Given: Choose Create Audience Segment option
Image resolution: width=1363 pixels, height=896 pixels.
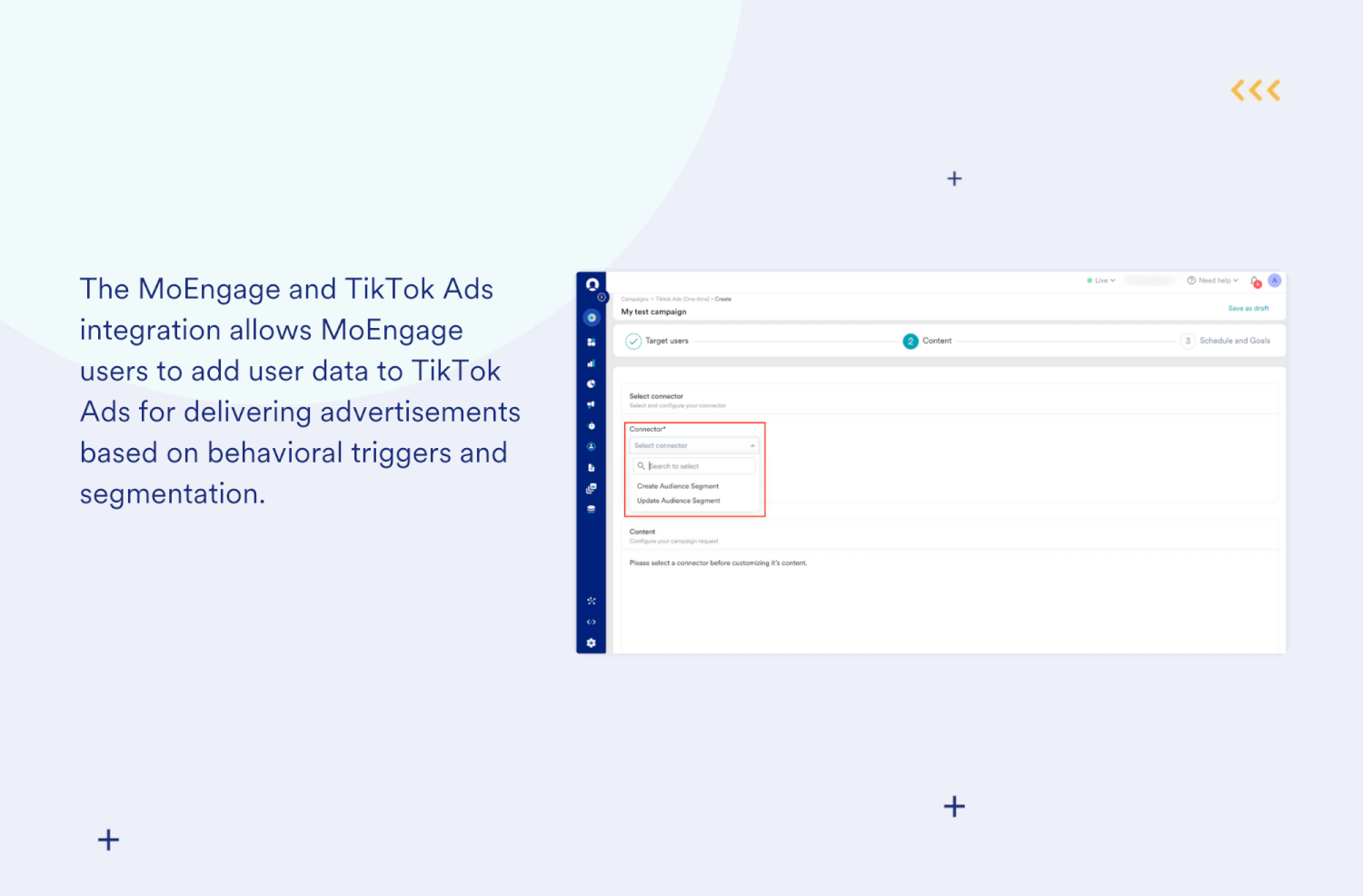Looking at the screenshot, I should (678, 486).
